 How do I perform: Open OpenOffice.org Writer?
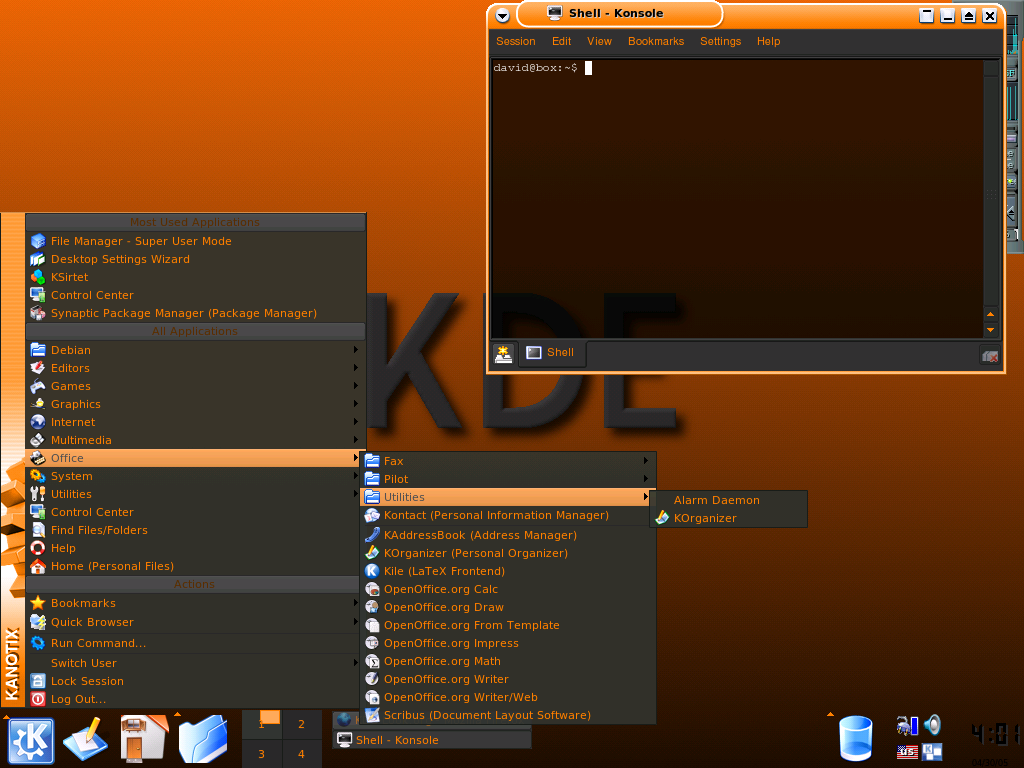pyautogui.click(x=507, y=679)
